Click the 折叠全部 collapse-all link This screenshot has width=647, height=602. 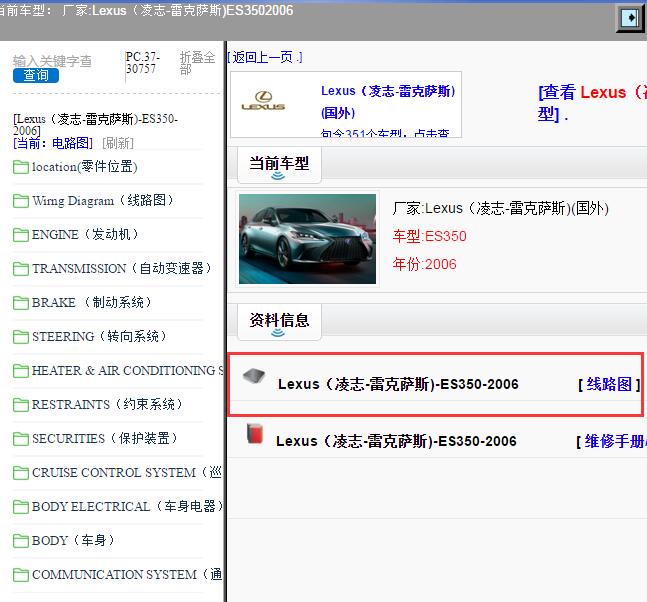(197, 63)
